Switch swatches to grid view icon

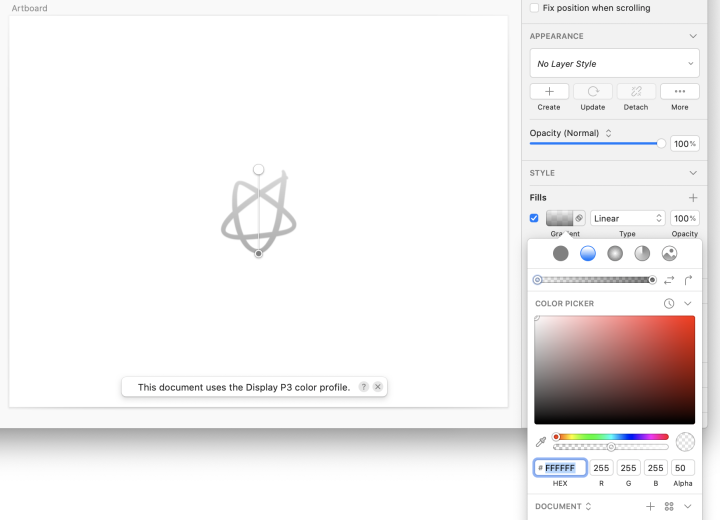[x=669, y=506]
